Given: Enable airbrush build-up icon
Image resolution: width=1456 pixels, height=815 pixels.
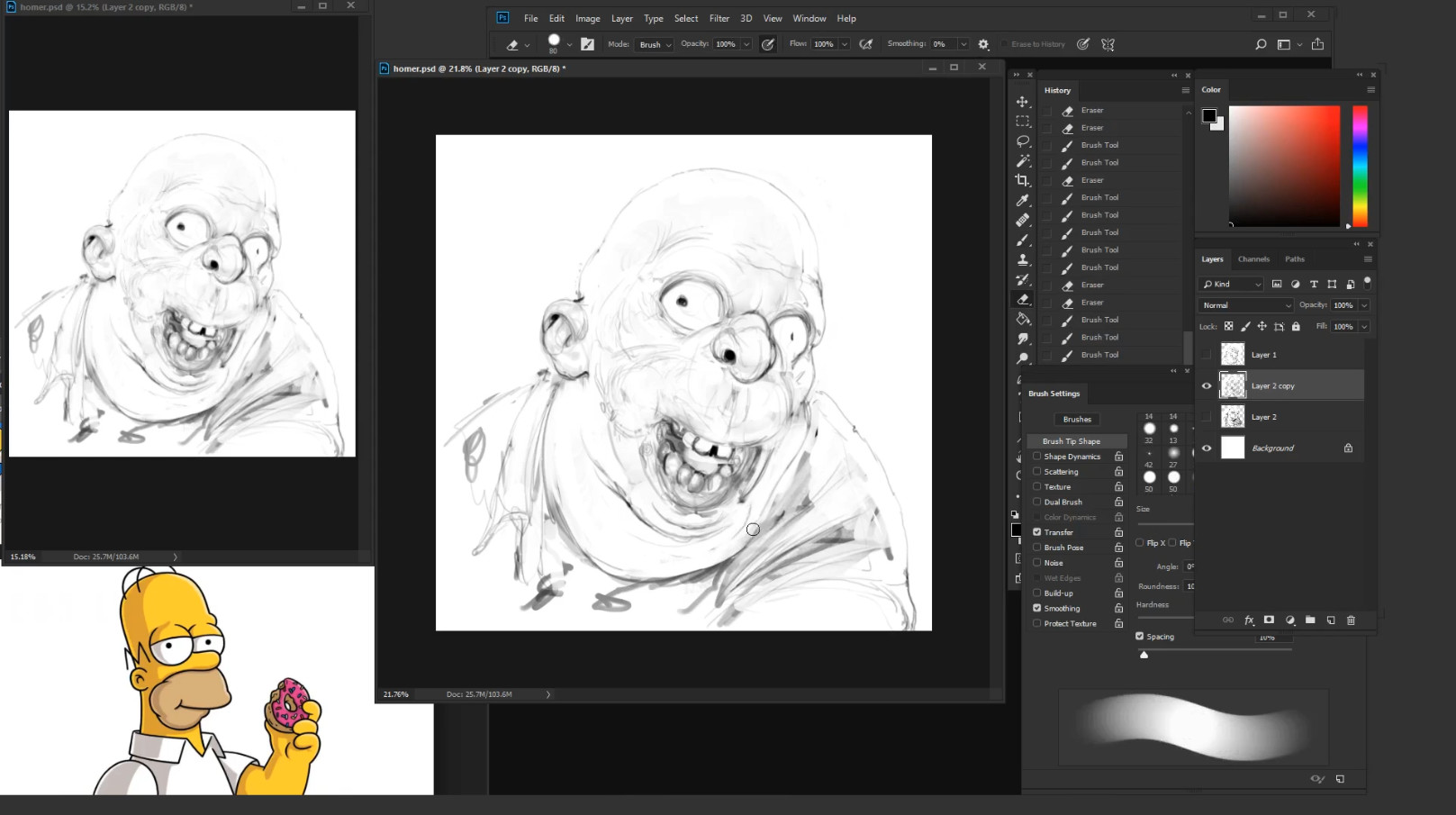Looking at the screenshot, I should click(866, 44).
